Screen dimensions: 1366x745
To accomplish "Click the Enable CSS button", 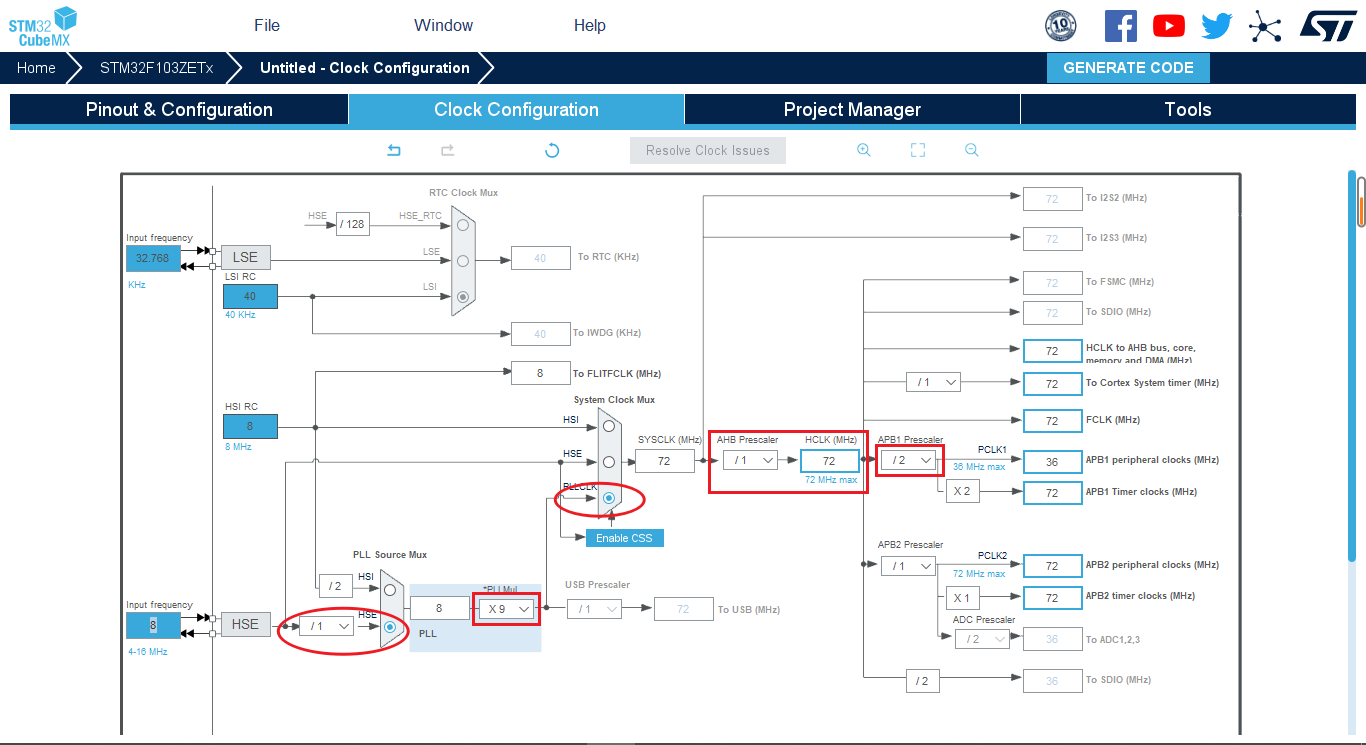I will click(624, 538).
